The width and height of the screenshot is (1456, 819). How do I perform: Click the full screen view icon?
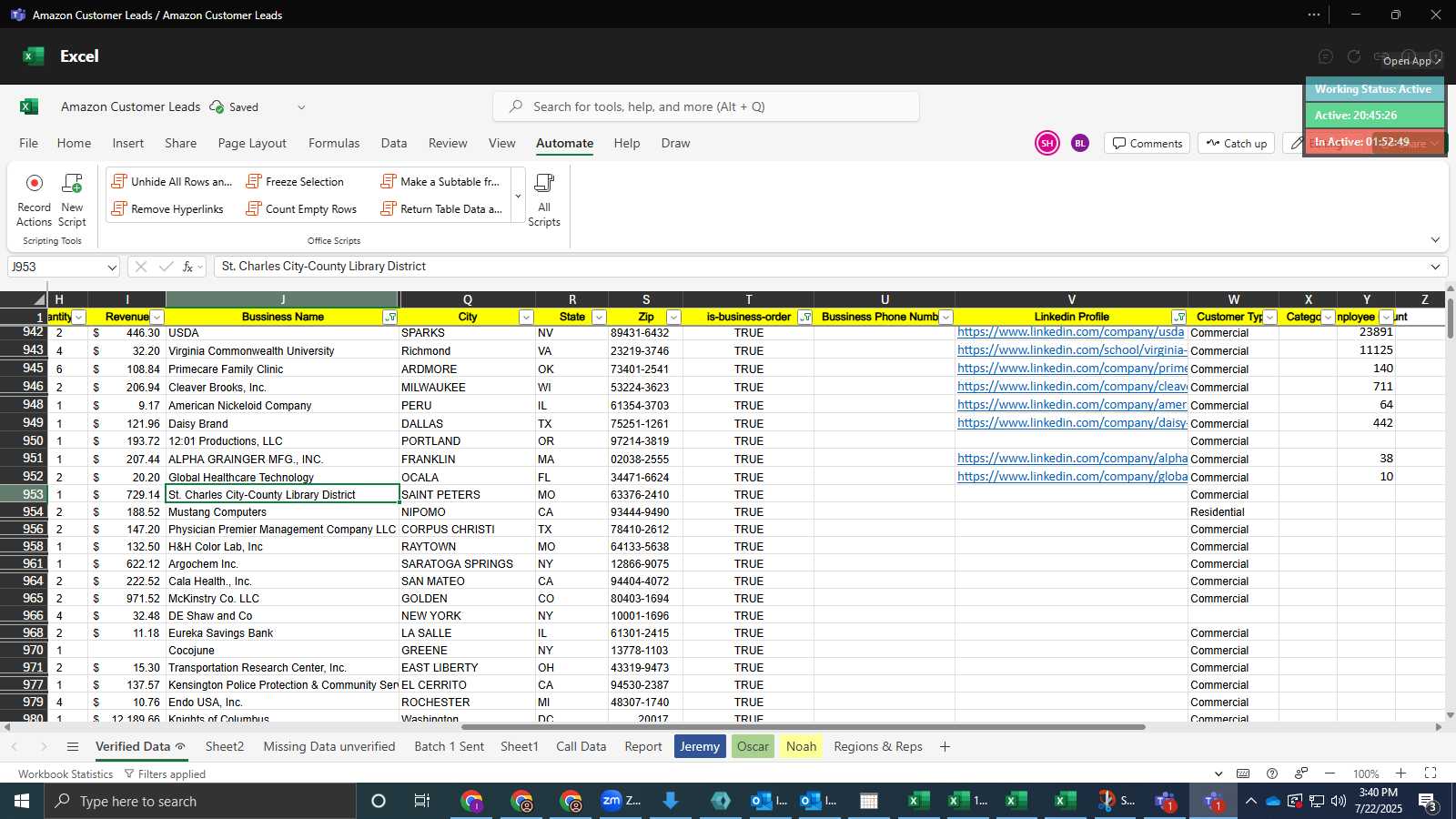coord(1431,773)
